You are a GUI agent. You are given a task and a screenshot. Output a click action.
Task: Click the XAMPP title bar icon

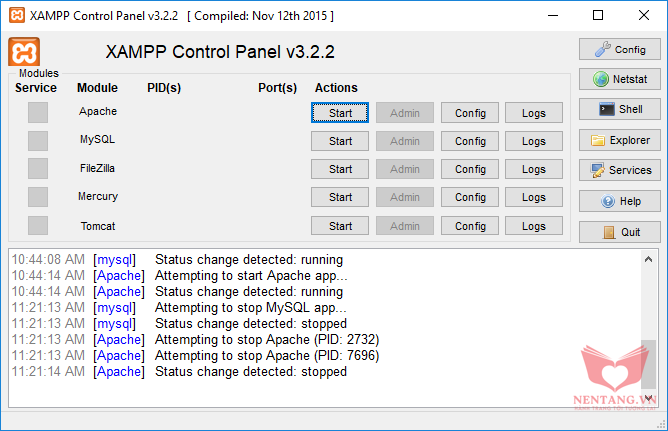[15, 15]
